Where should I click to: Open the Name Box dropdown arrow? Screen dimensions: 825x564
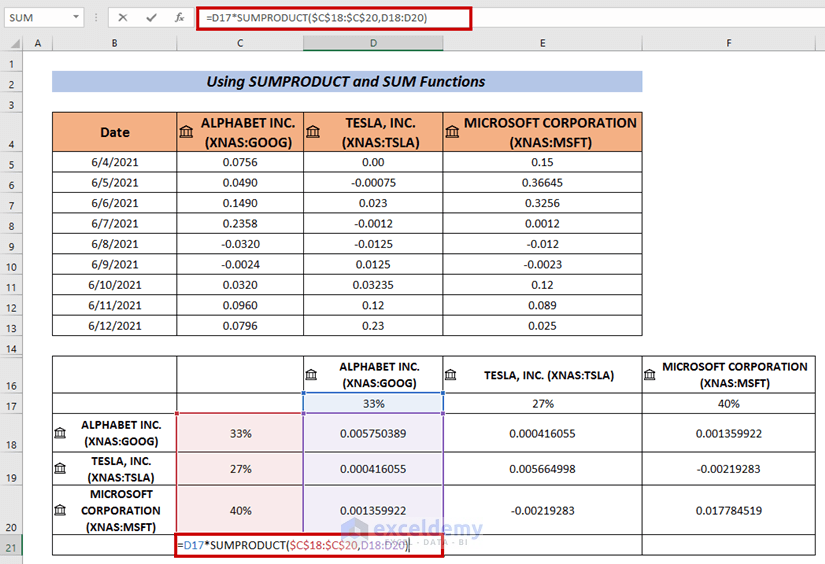pos(76,17)
